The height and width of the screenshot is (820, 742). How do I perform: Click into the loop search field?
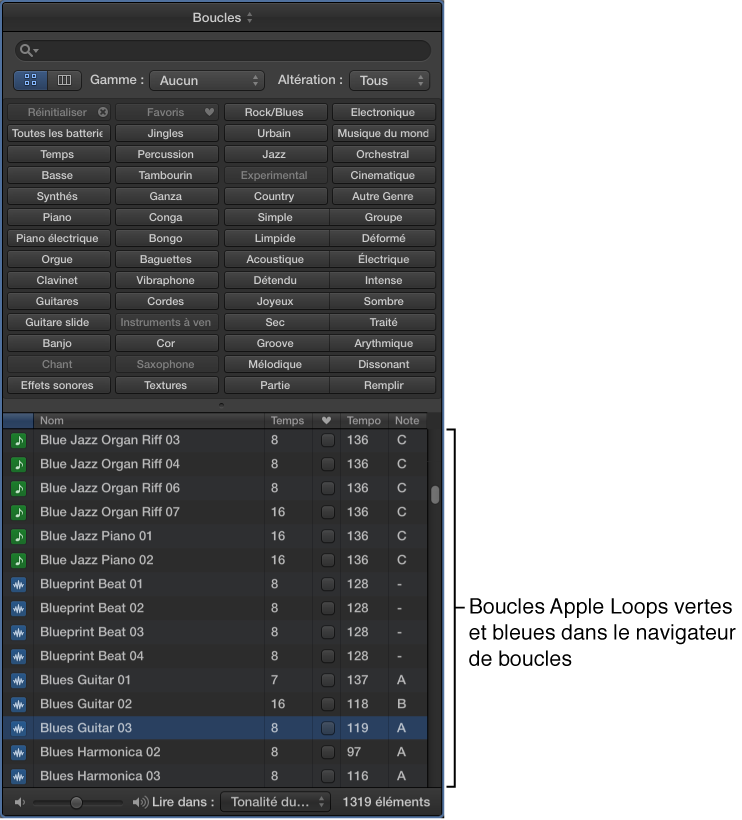(223, 51)
